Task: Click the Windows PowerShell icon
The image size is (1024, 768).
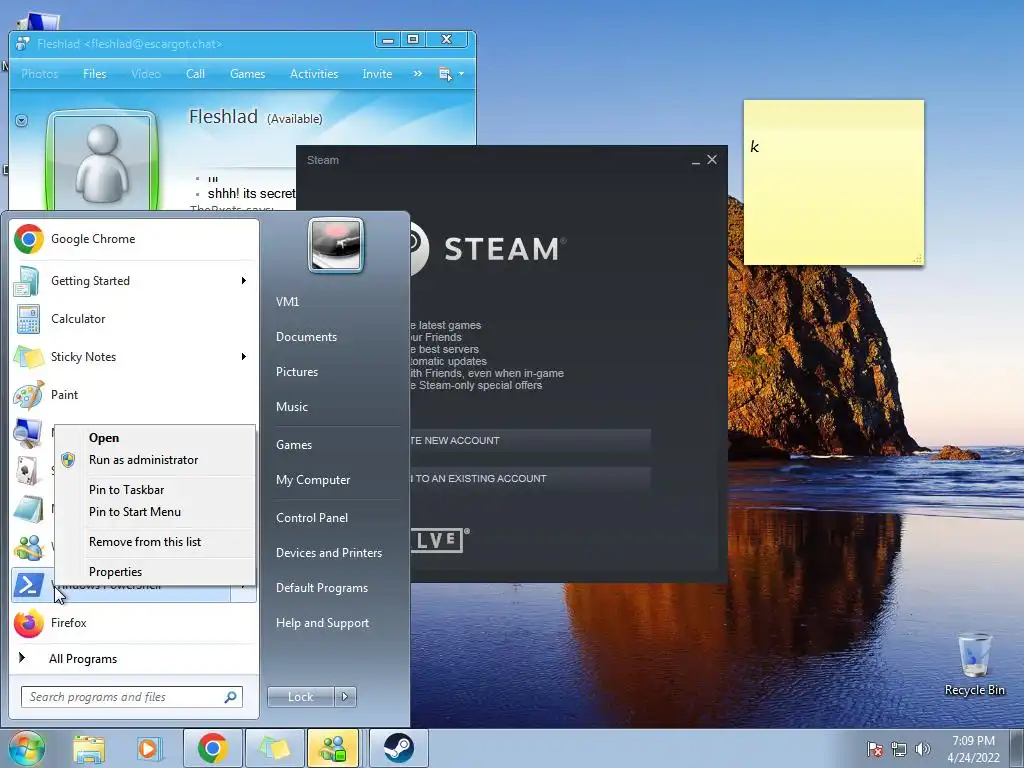Action: 28,585
